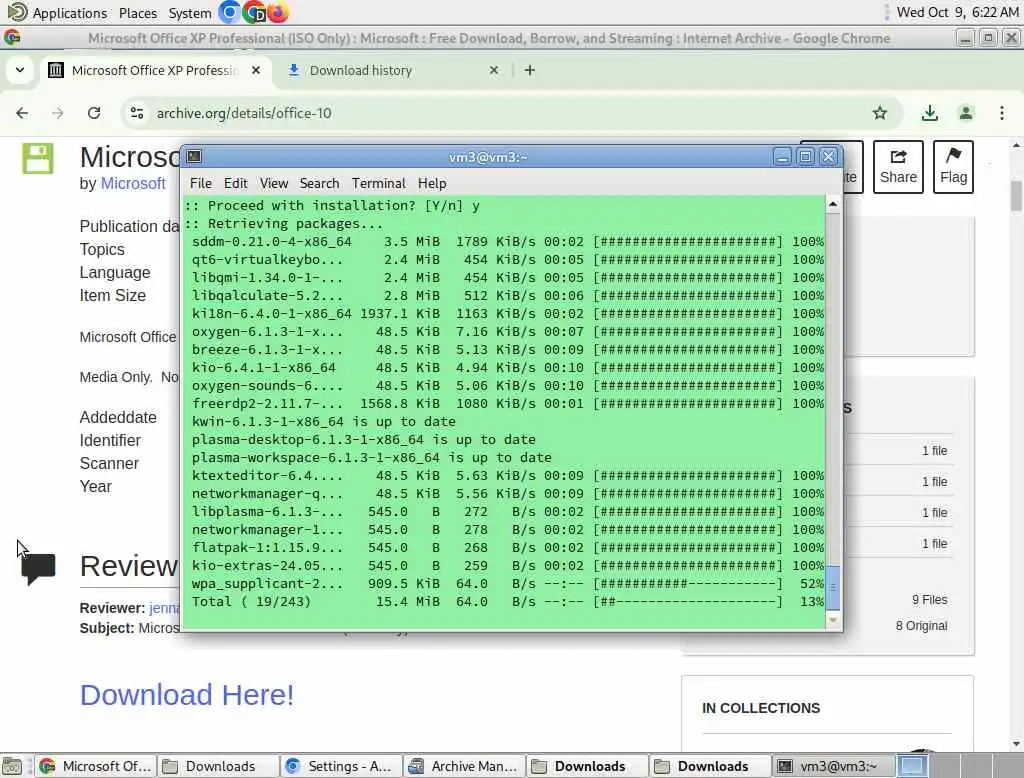Reload the archive.org page
Screen dimensions: 1024x778
pyautogui.click(x=94, y=113)
